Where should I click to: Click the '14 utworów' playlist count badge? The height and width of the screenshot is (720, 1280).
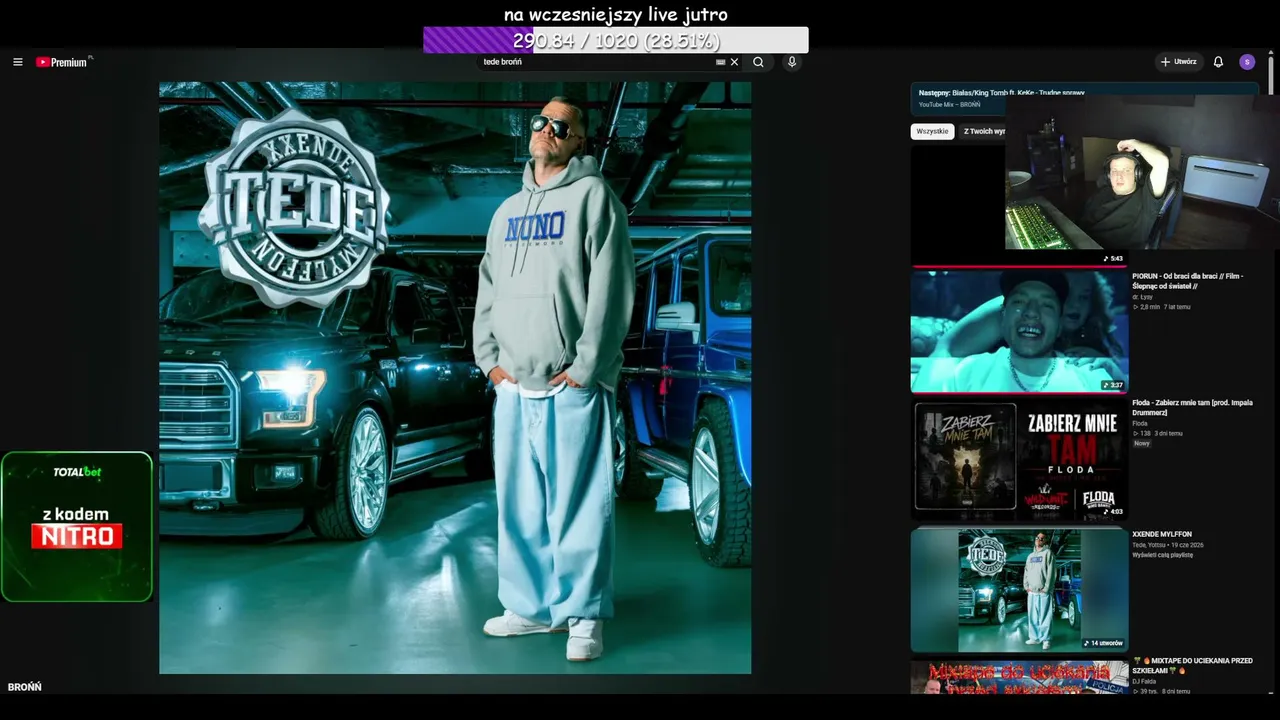[x=1104, y=643]
